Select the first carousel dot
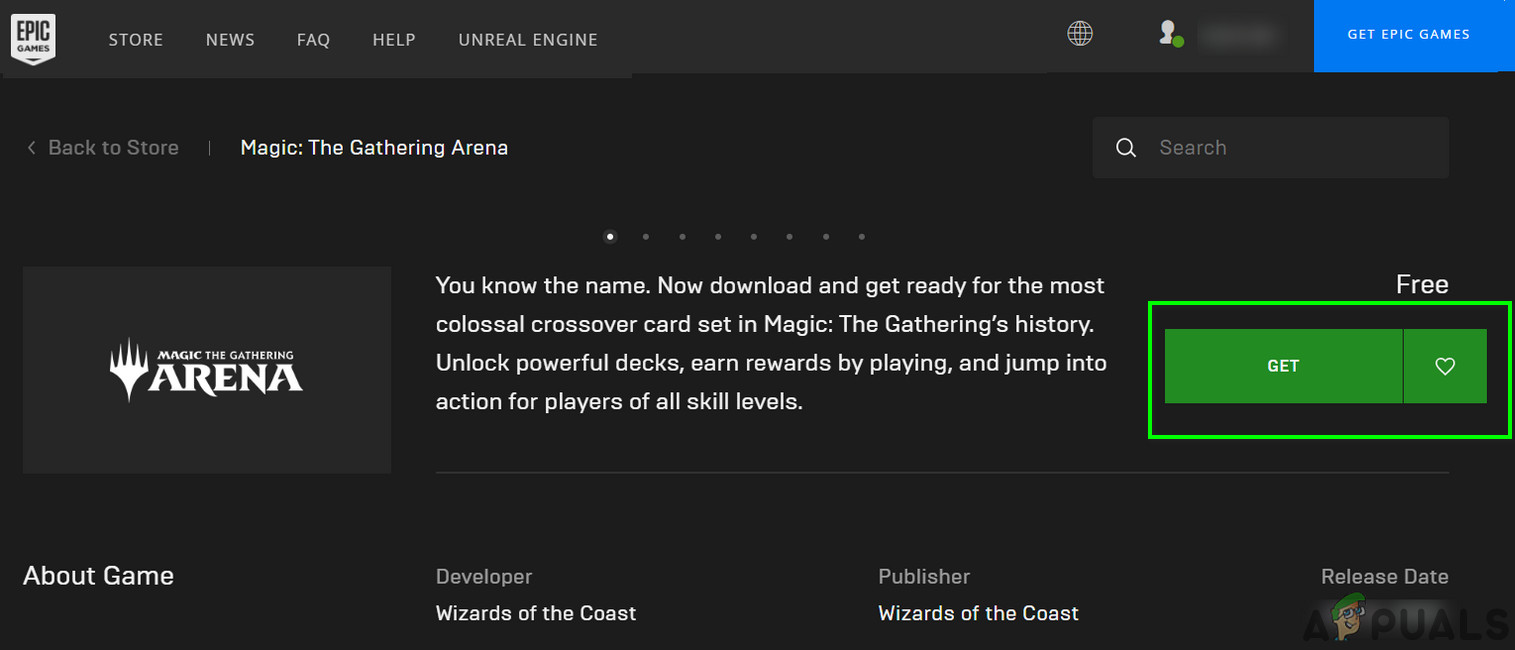The height and width of the screenshot is (650, 1515). click(x=610, y=237)
